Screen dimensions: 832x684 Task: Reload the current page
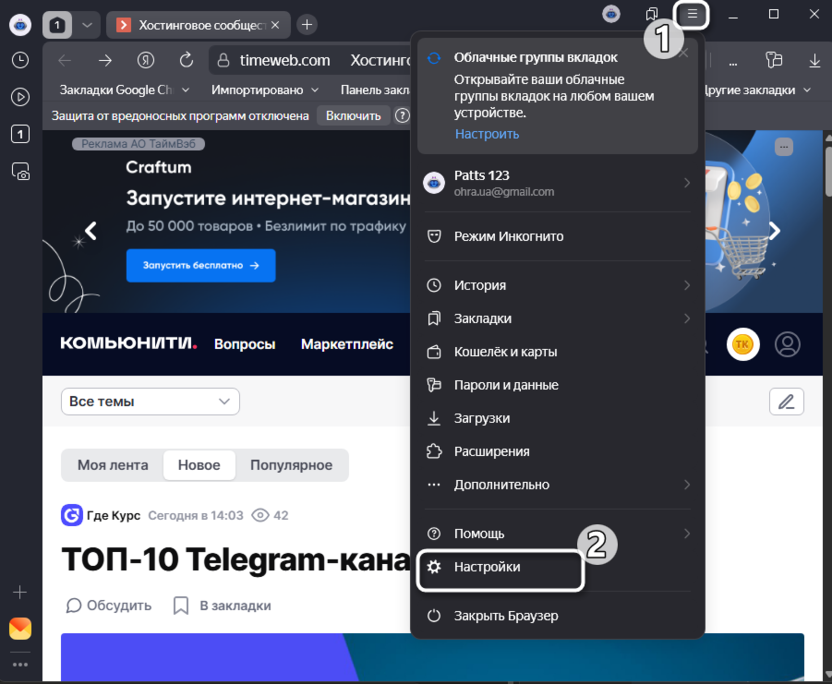186,60
